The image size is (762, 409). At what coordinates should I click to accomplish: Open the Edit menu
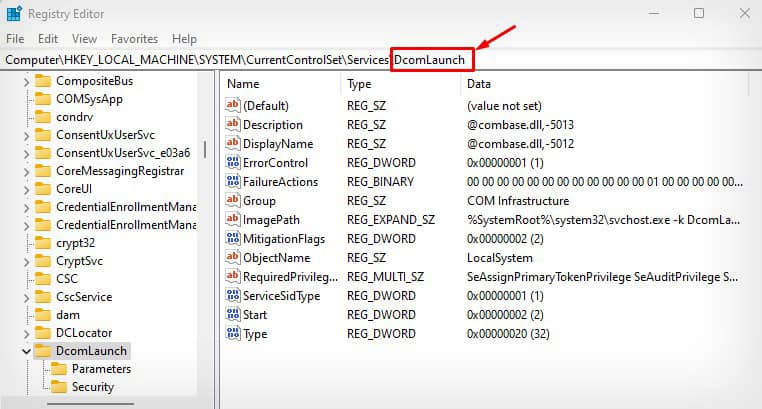(48, 39)
